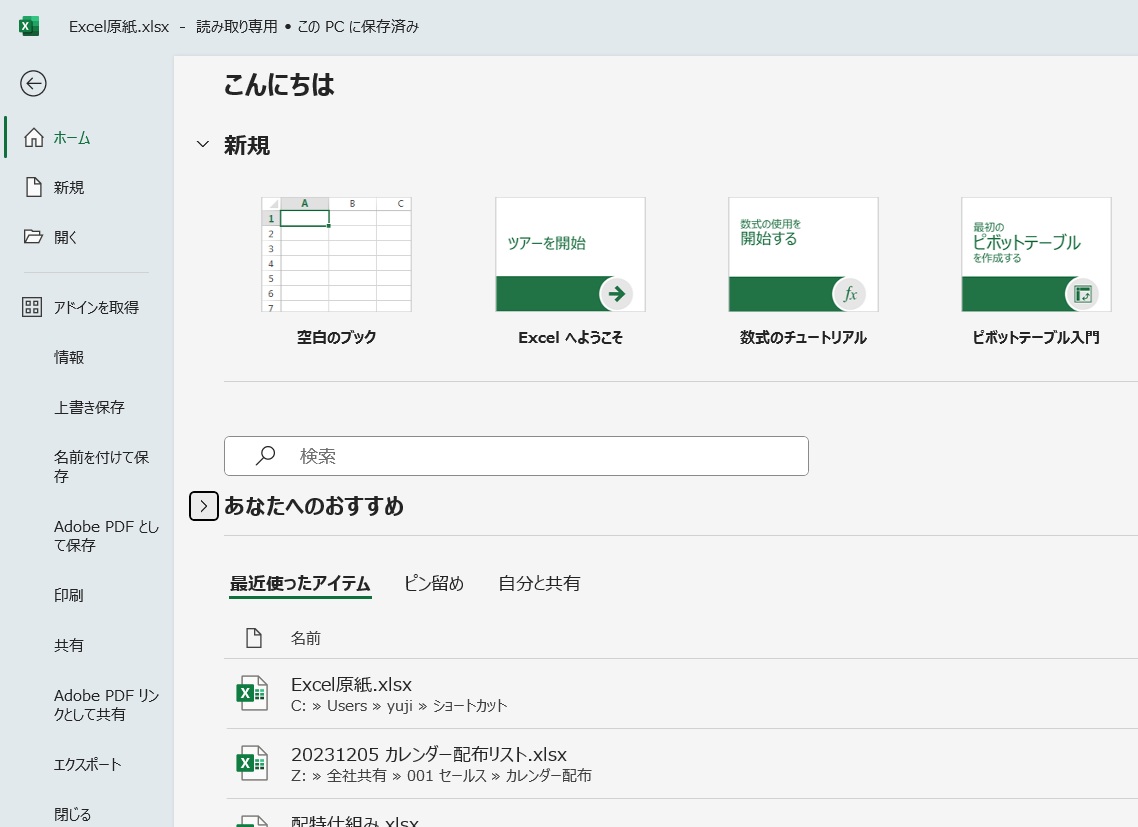The image size is (1138, 827).
Task: Click the アドインを取得 label
Action: [97, 307]
